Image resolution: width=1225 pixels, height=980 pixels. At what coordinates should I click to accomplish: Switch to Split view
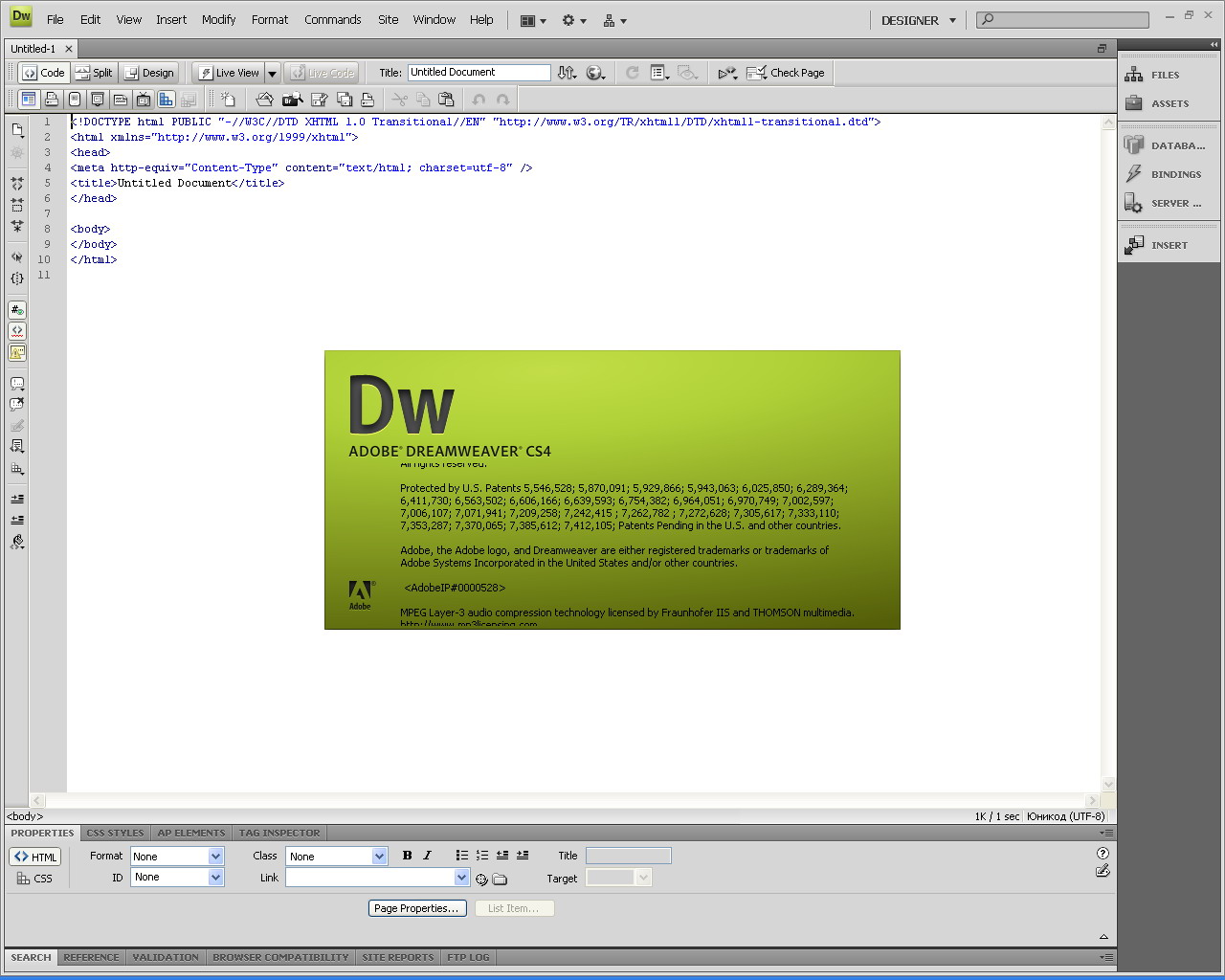[x=95, y=73]
